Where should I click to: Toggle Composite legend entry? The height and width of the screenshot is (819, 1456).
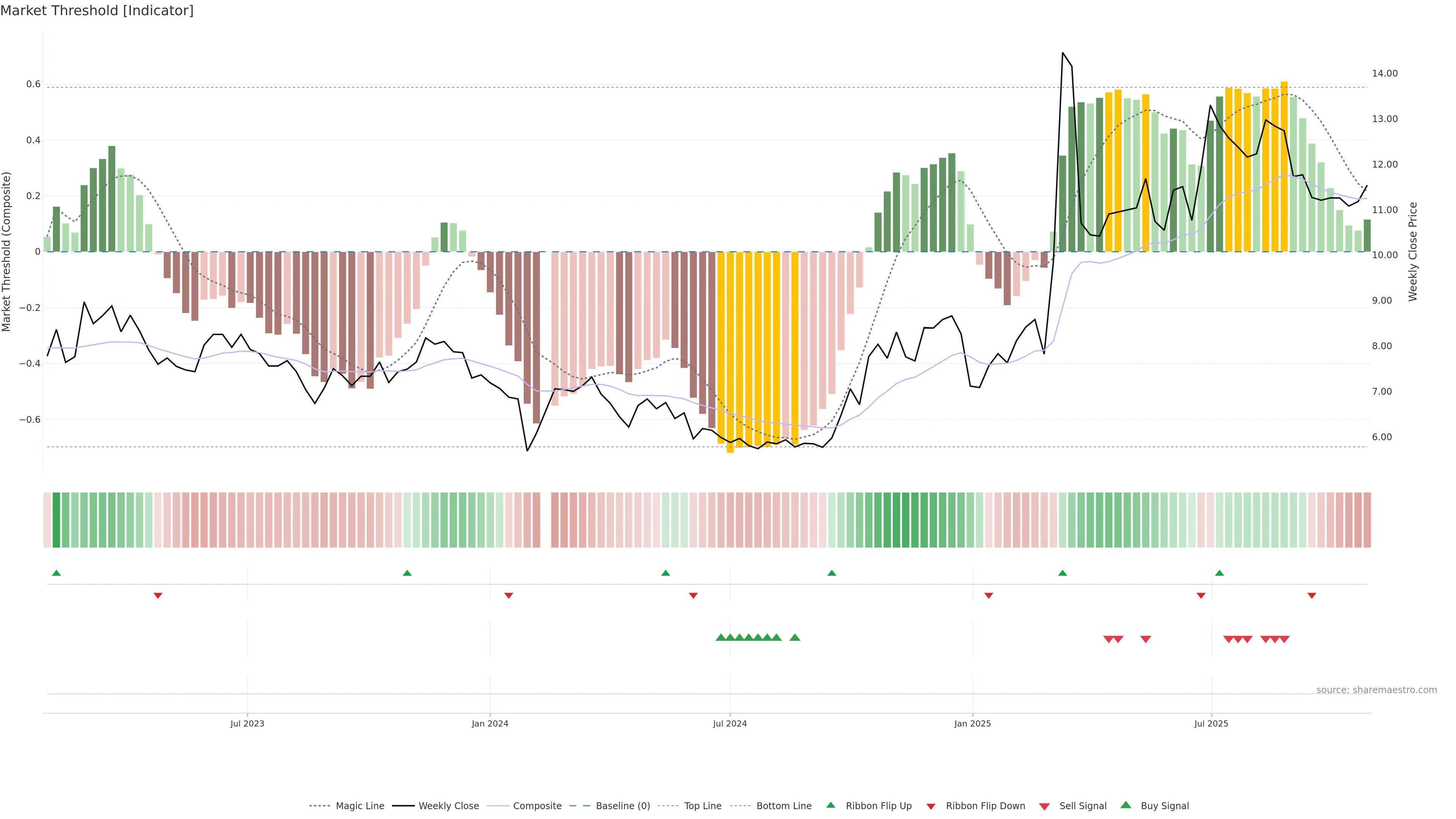[537, 805]
